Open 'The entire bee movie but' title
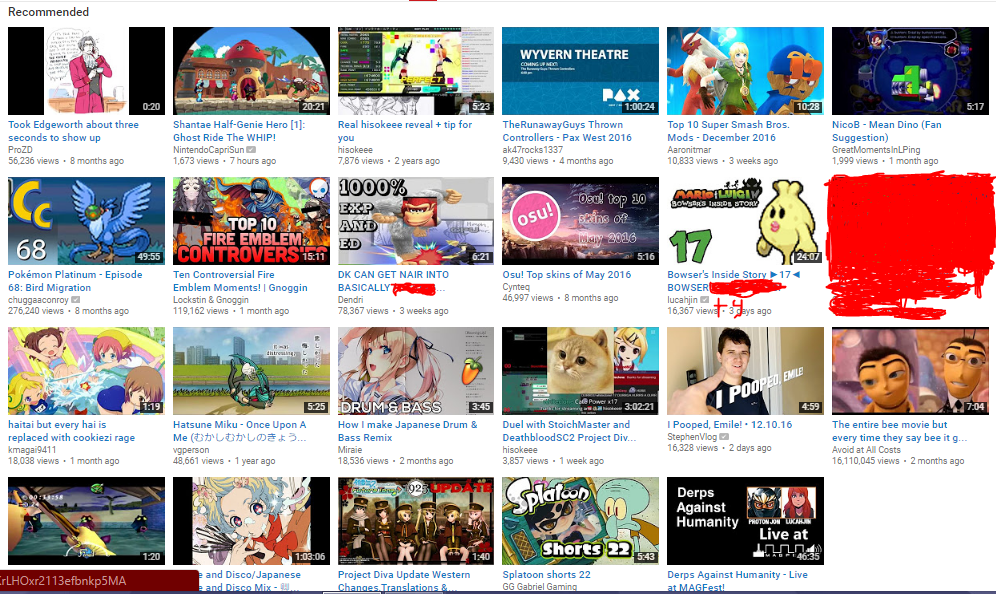996x594 pixels. click(899, 431)
